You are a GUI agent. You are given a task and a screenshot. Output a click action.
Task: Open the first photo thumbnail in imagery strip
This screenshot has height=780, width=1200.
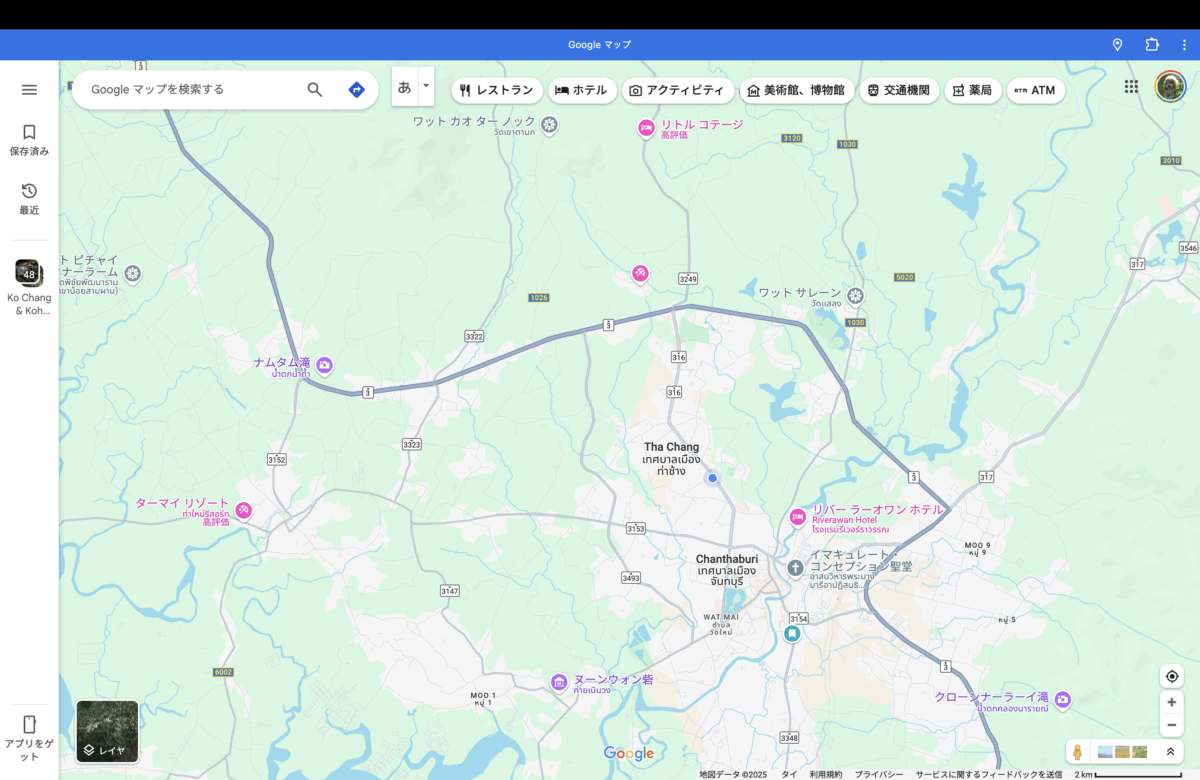click(1105, 751)
